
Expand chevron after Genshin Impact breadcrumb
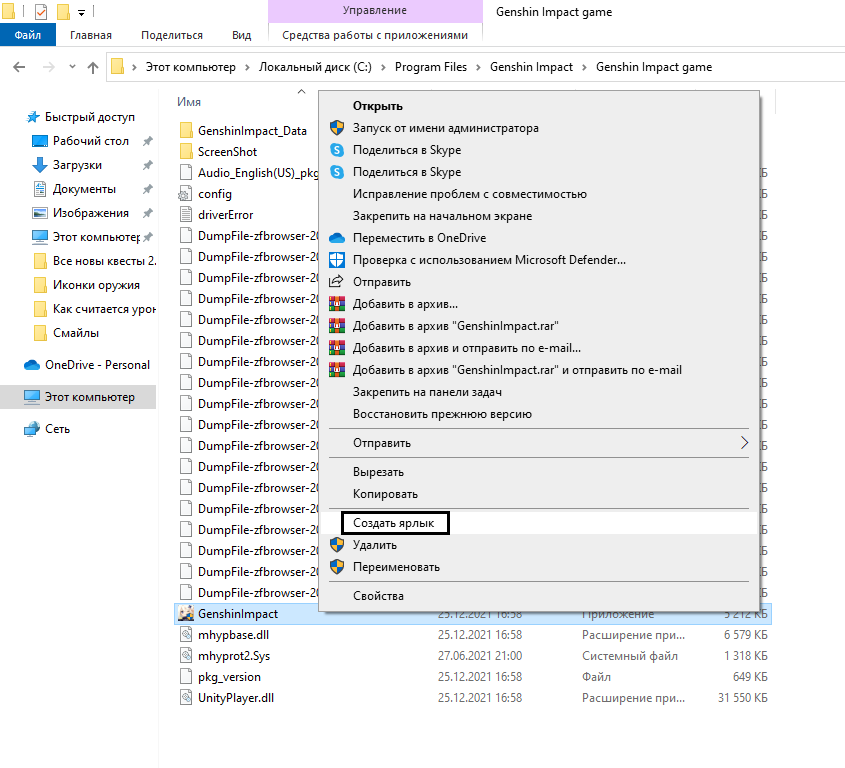[x=584, y=67]
